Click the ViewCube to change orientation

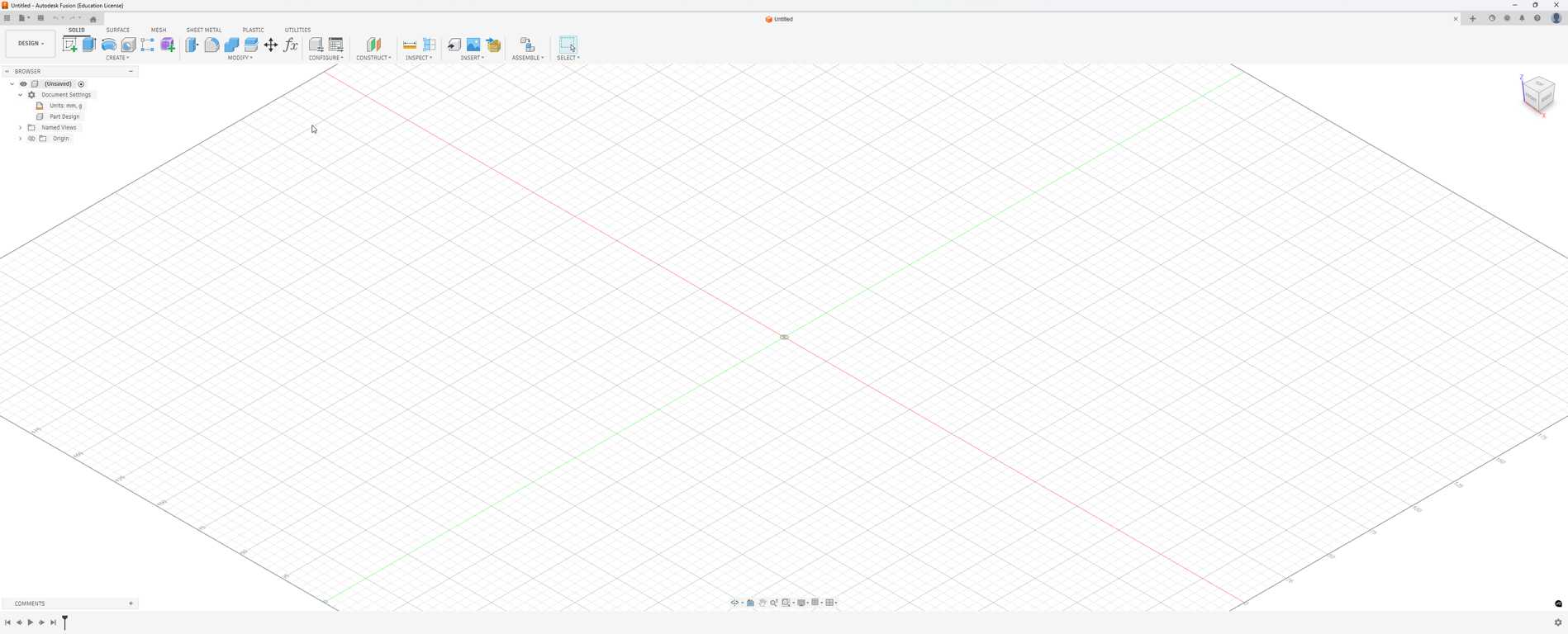click(1538, 94)
